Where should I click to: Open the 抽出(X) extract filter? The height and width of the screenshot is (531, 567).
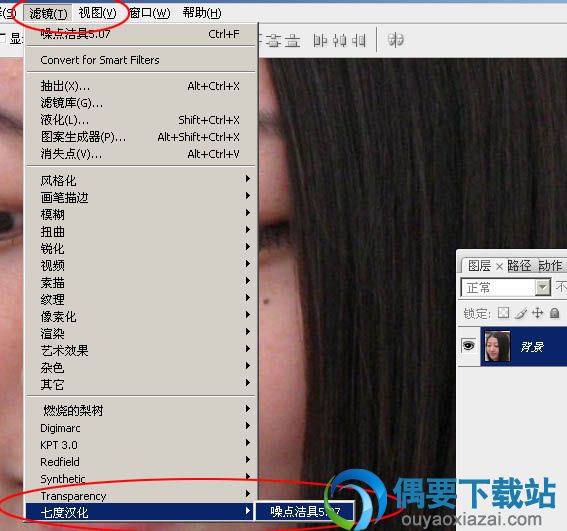click(x=141, y=86)
